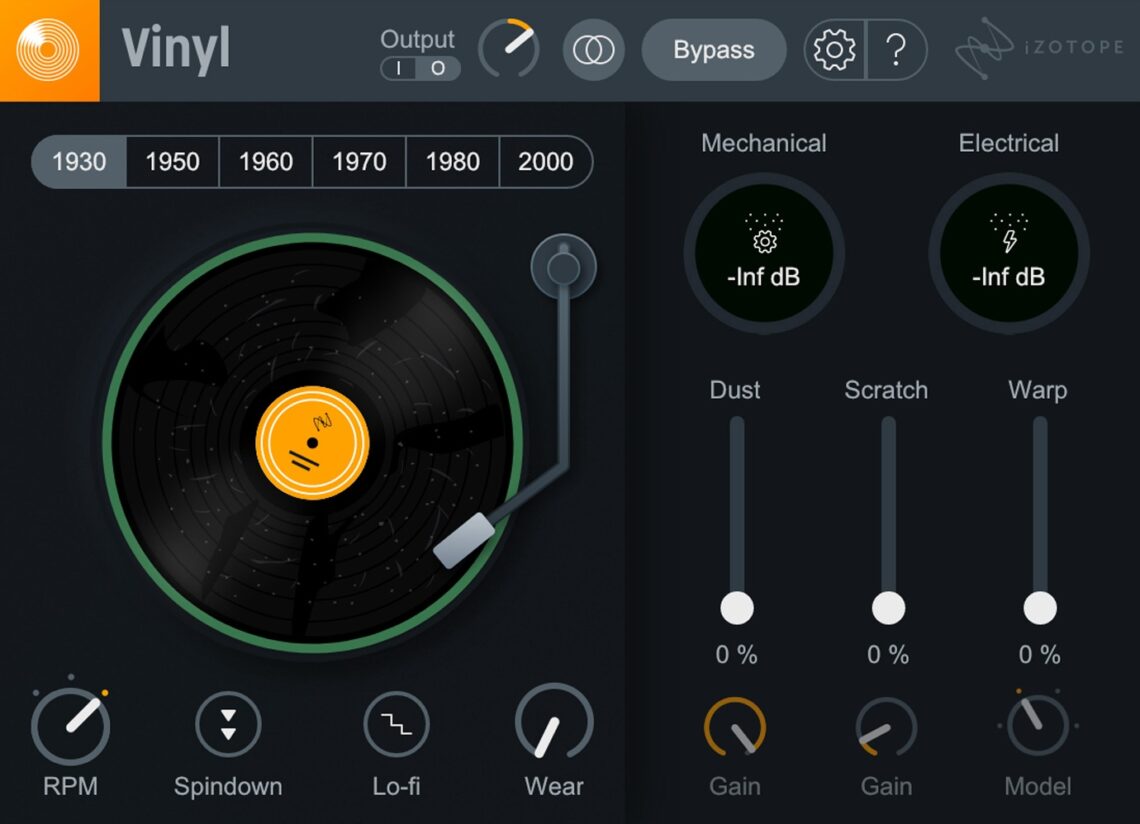Screen dimensions: 1140x824
Task: Enable Bypass mode
Action: (x=713, y=49)
